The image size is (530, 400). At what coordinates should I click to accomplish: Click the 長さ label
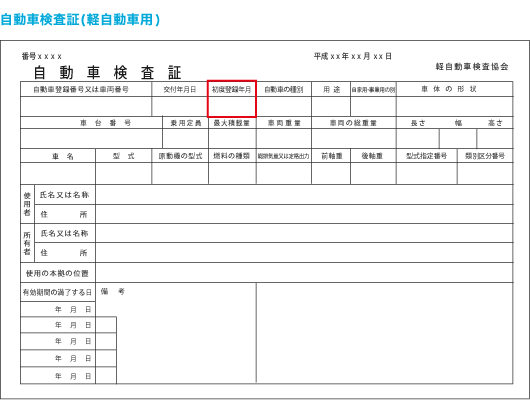point(418,123)
